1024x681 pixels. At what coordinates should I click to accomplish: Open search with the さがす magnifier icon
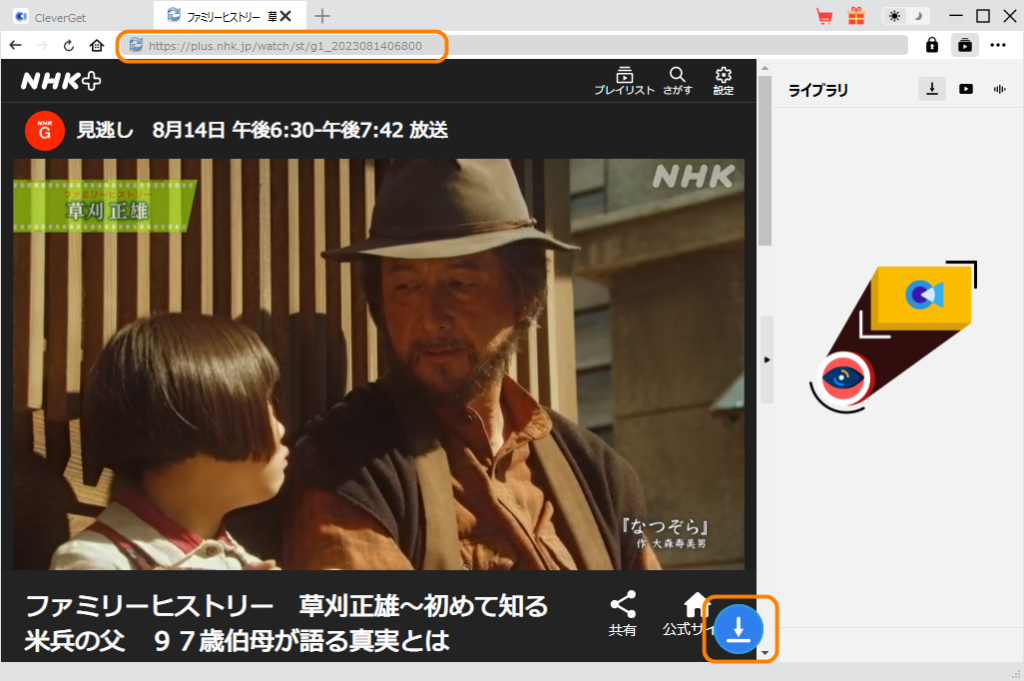click(677, 80)
